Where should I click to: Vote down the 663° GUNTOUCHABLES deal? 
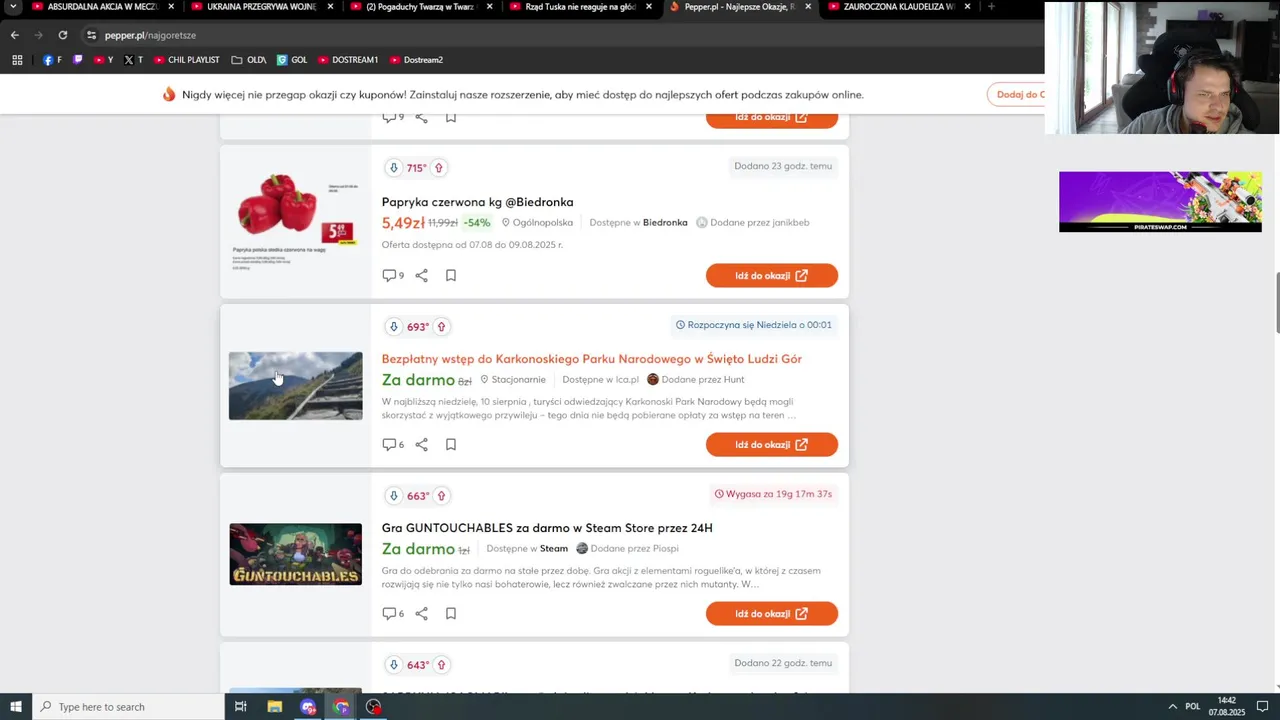click(x=393, y=496)
